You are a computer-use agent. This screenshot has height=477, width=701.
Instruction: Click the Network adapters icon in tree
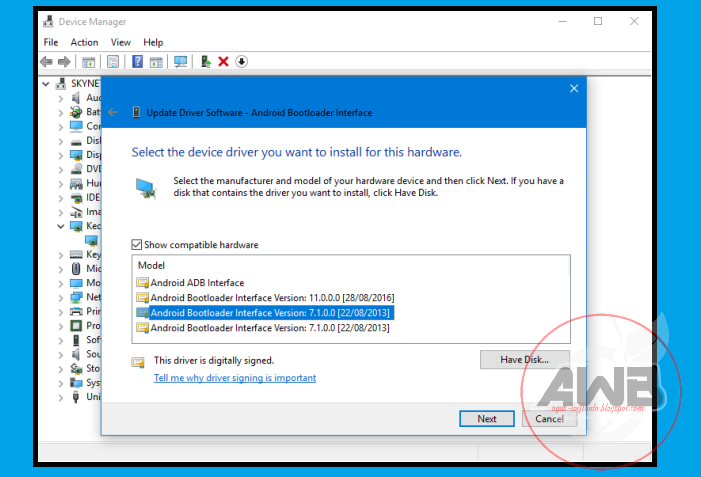pos(76,297)
